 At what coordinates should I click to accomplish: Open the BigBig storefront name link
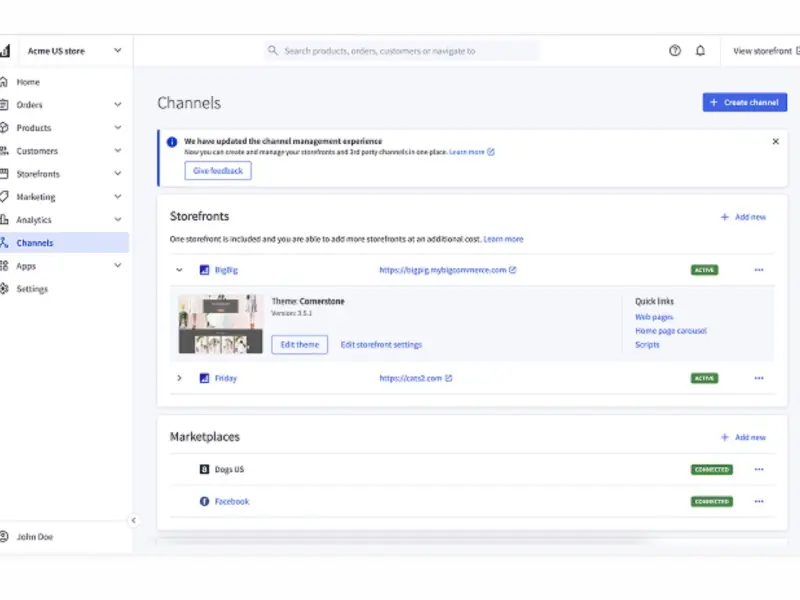226,270
